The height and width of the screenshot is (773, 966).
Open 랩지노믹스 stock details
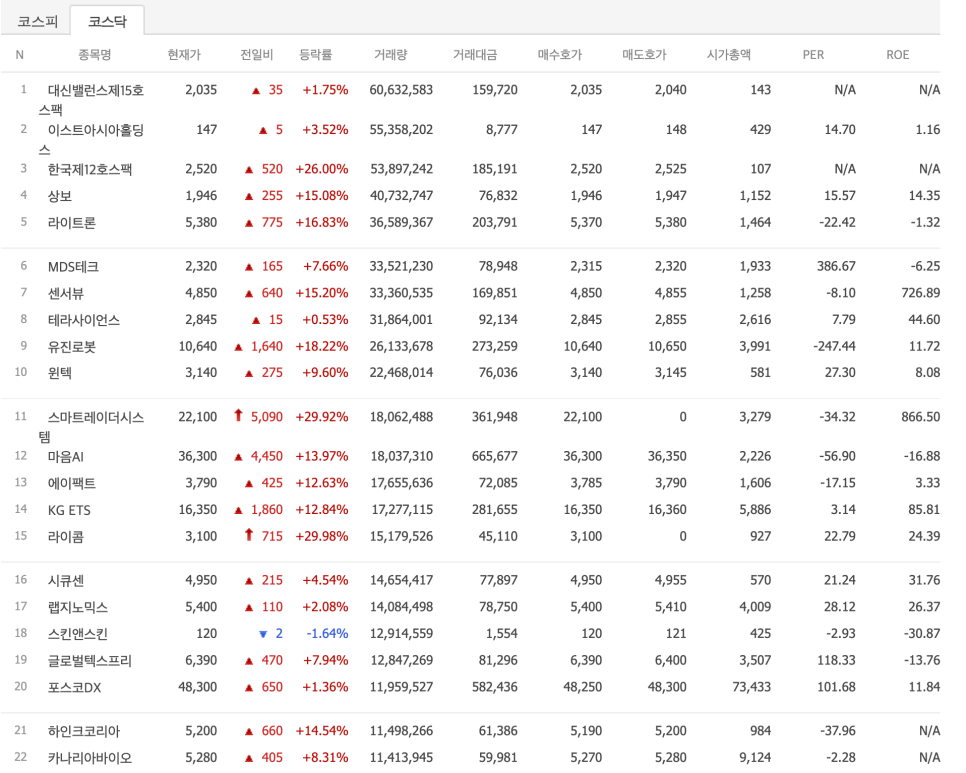pos(78,607)
